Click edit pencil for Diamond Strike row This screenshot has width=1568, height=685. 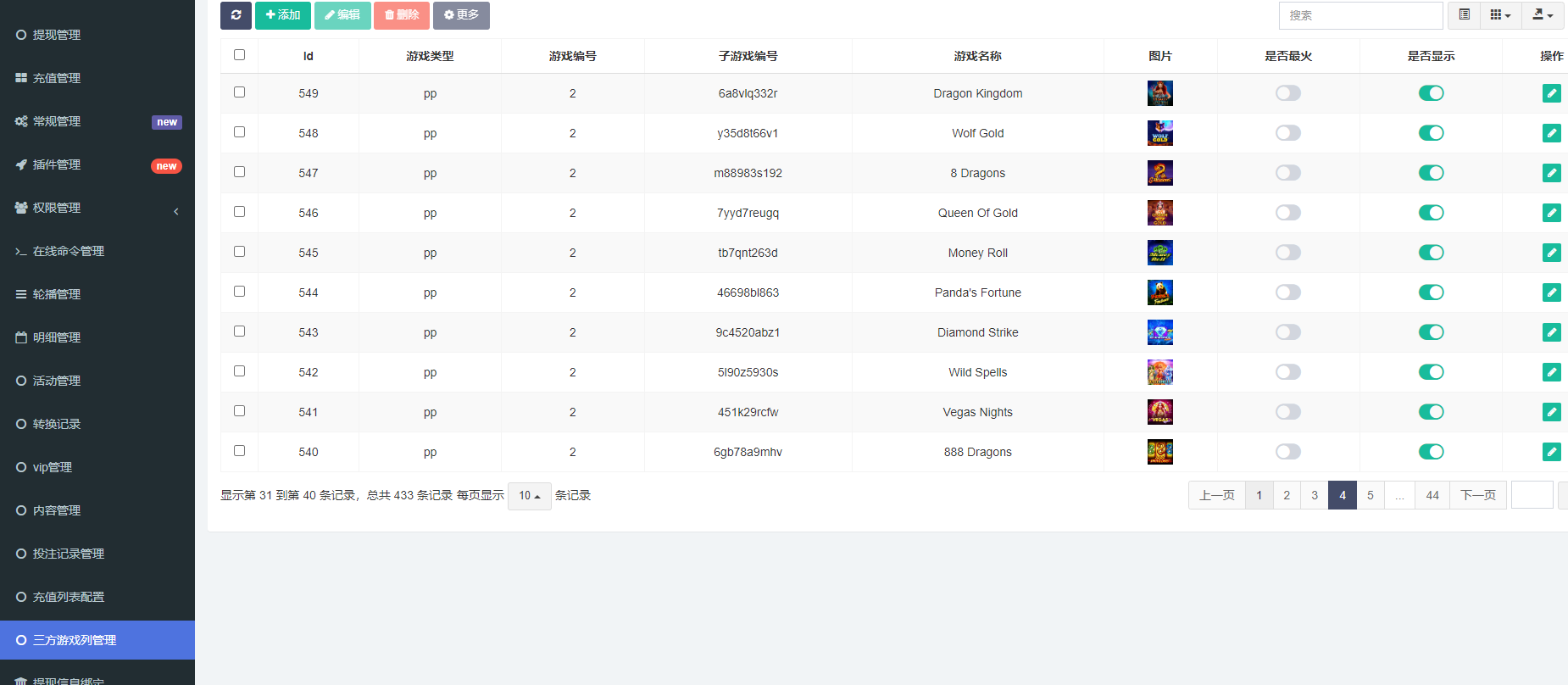[1552, 332]
